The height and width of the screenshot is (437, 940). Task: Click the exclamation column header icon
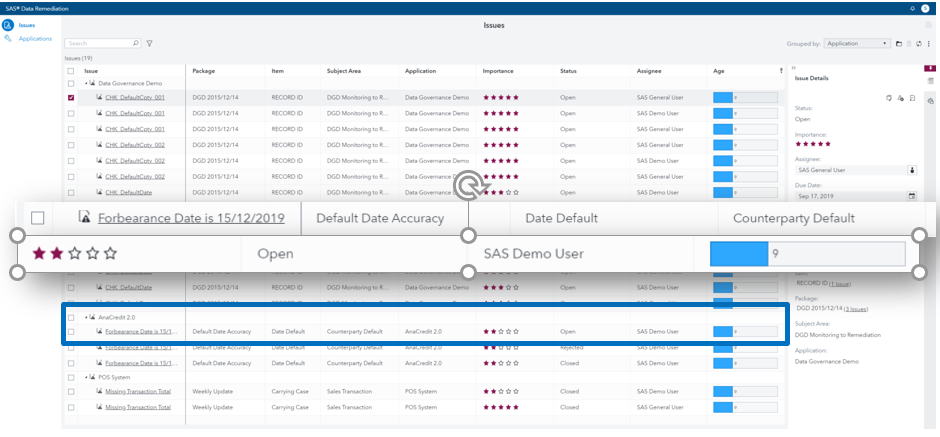[x=781, y=71]
